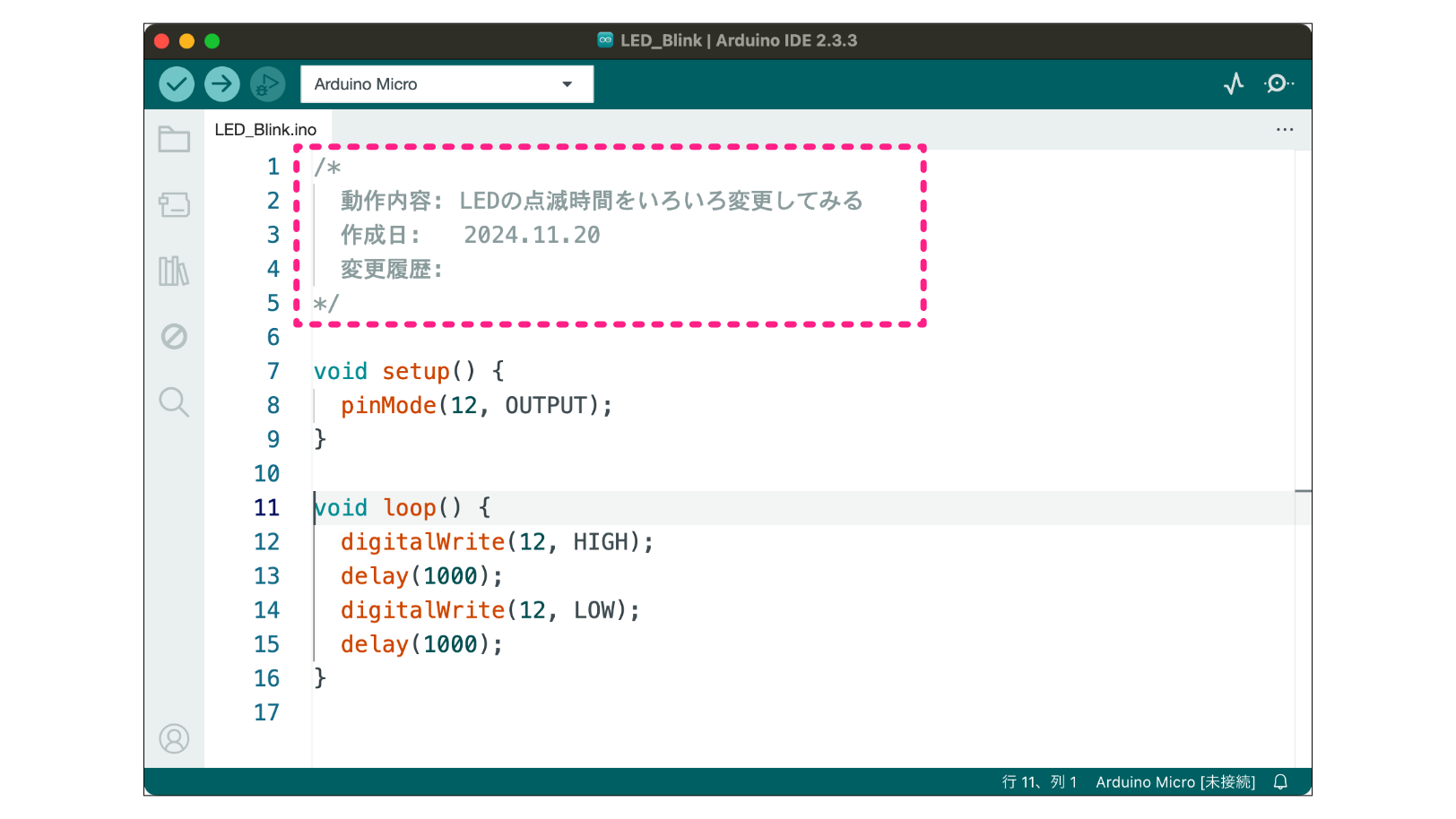Click the Verify sketch checkmark button
Screen dimensions: 1456x819
tap(177, 84)
